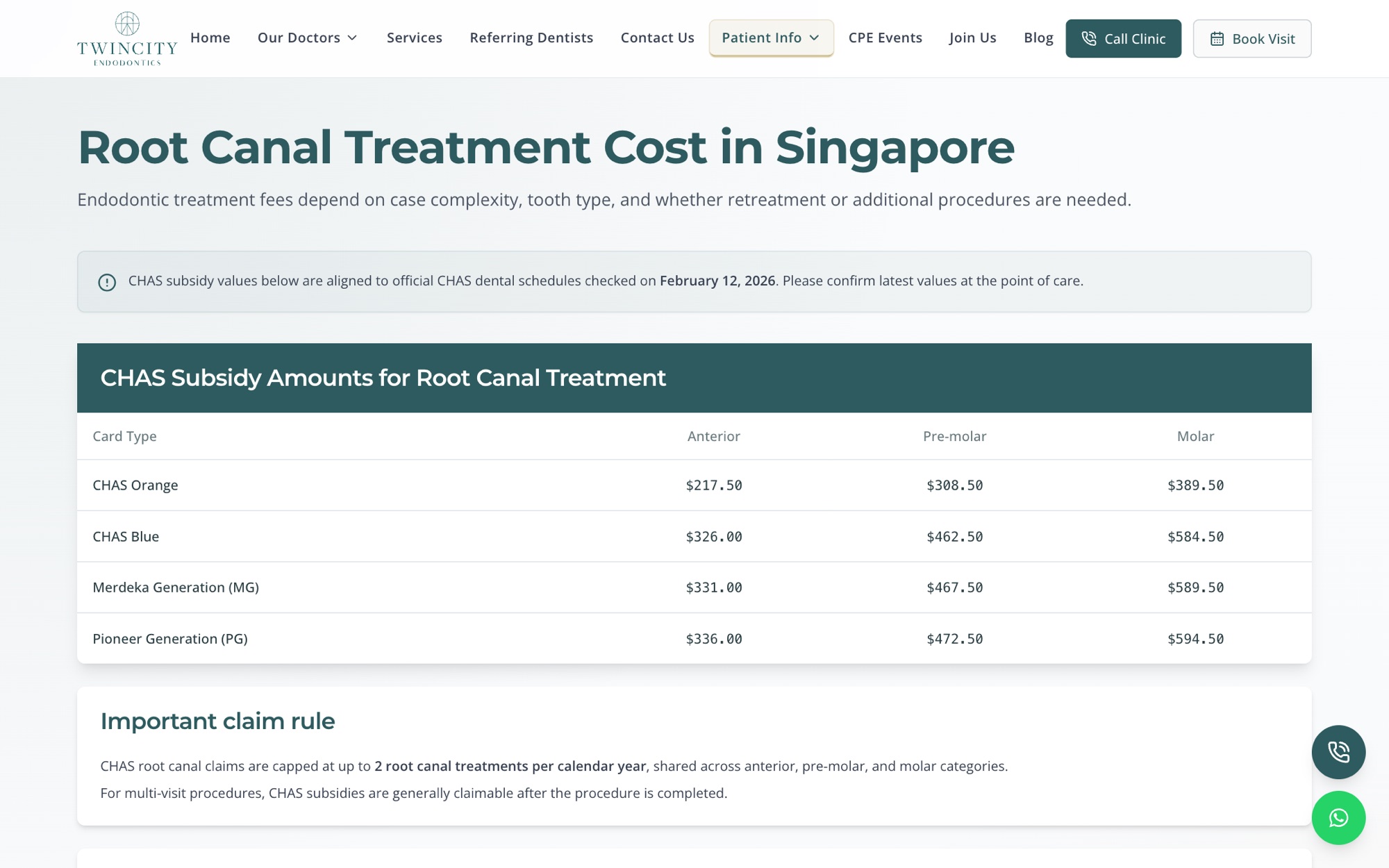Select the Molar column header
The height and width of the screenshot is (868, 1389).
[1195, 436]
